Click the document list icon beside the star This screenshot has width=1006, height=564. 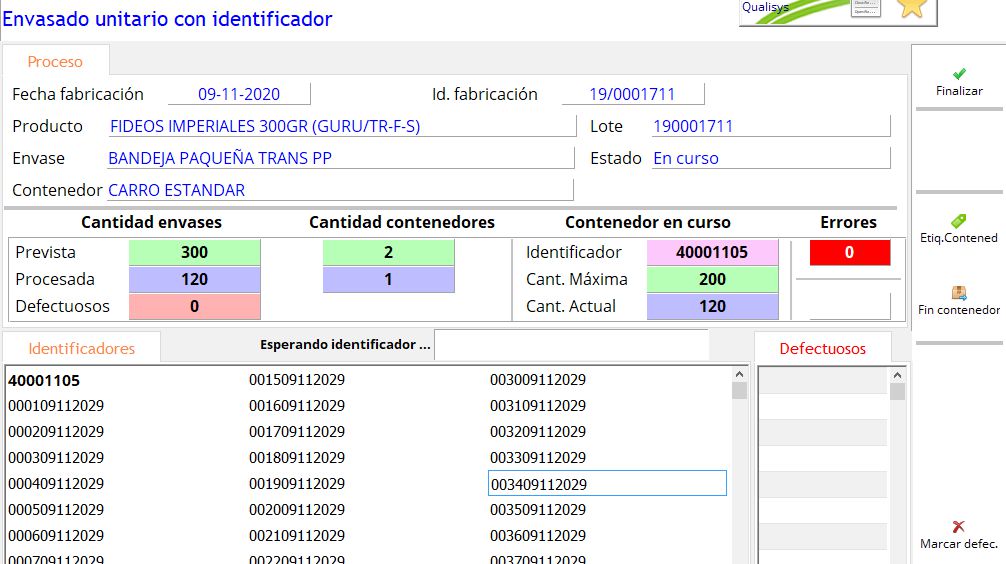[866, 8]
